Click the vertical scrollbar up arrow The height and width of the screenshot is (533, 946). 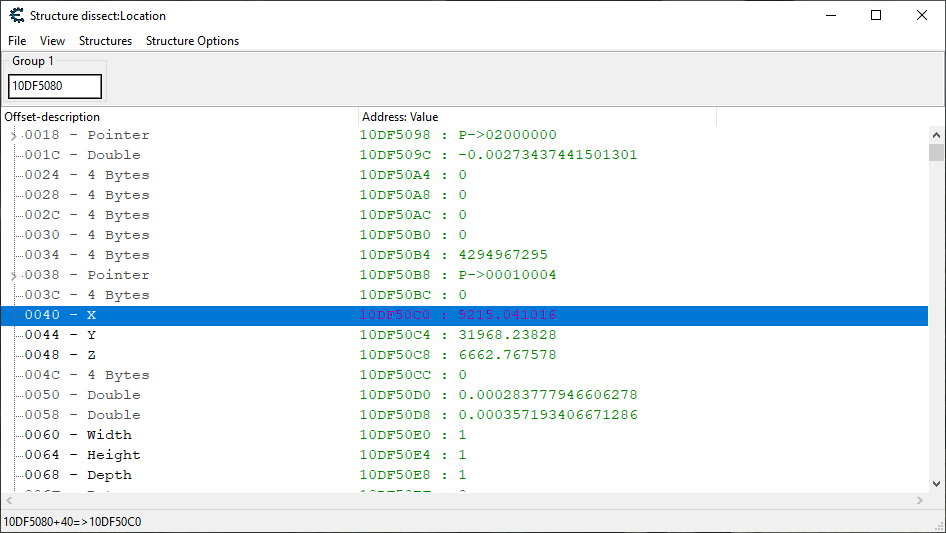tap(936, 134)
